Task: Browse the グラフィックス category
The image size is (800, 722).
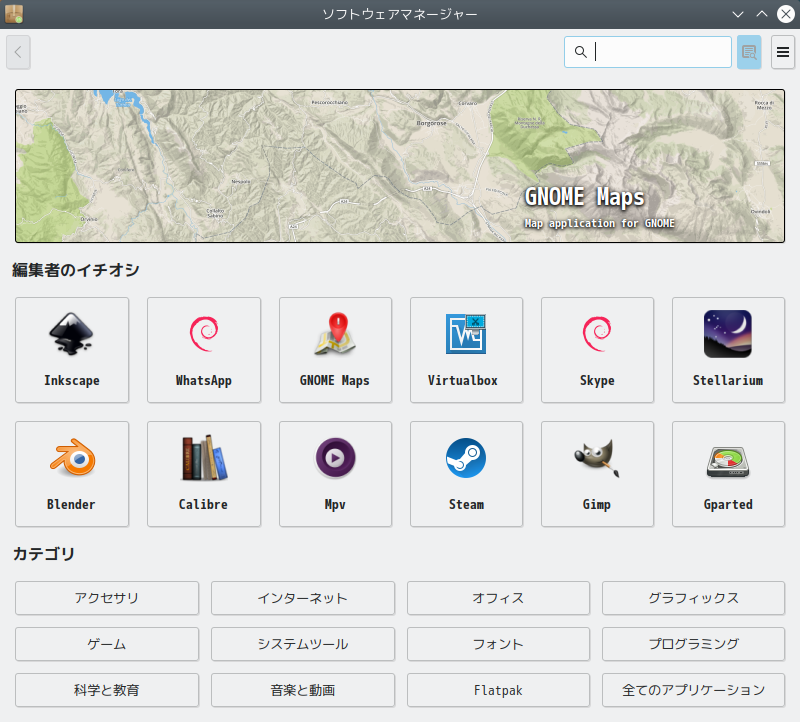Action: point(693,598)
